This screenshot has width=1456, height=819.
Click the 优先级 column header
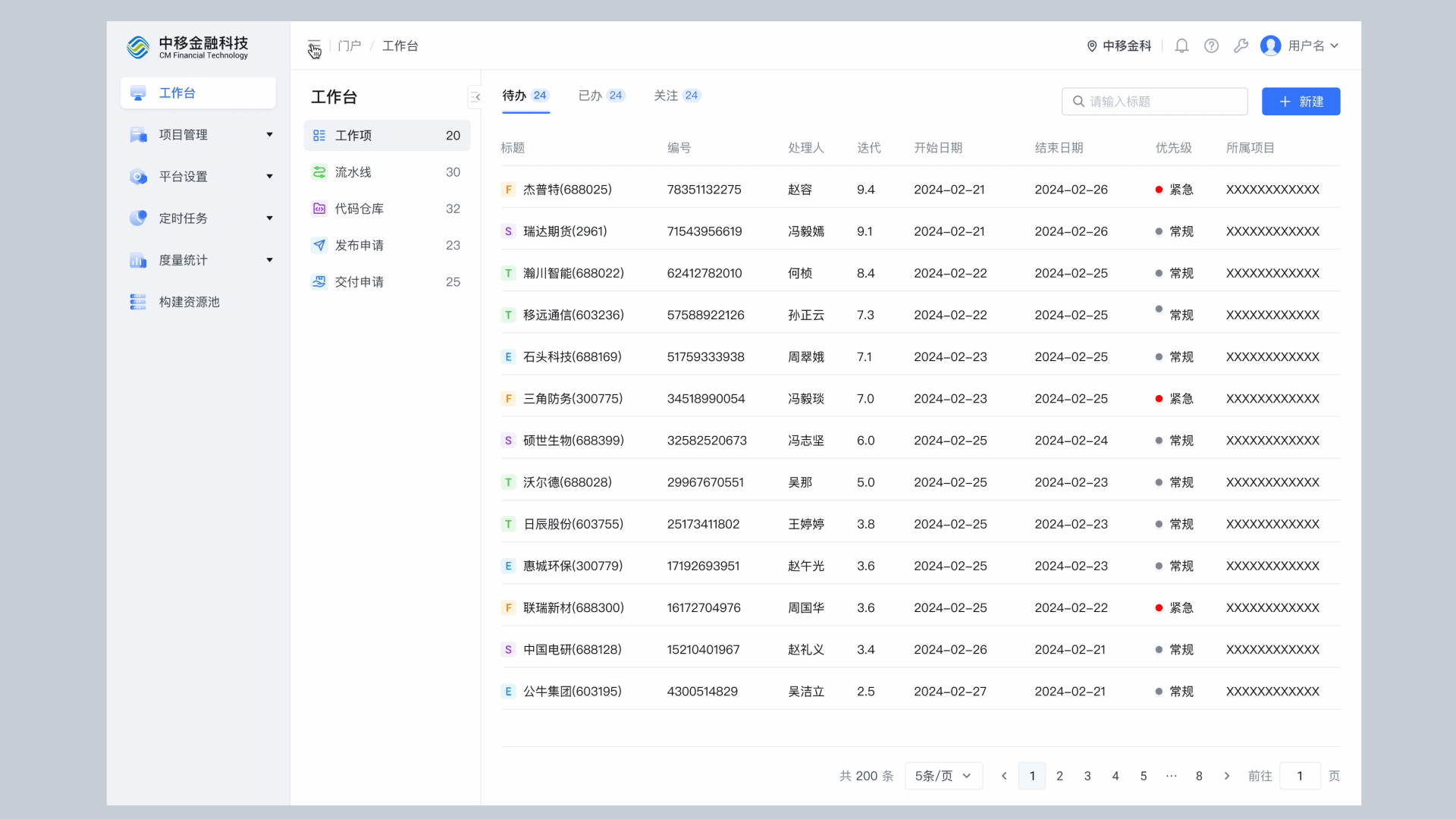pos(1173,148)
